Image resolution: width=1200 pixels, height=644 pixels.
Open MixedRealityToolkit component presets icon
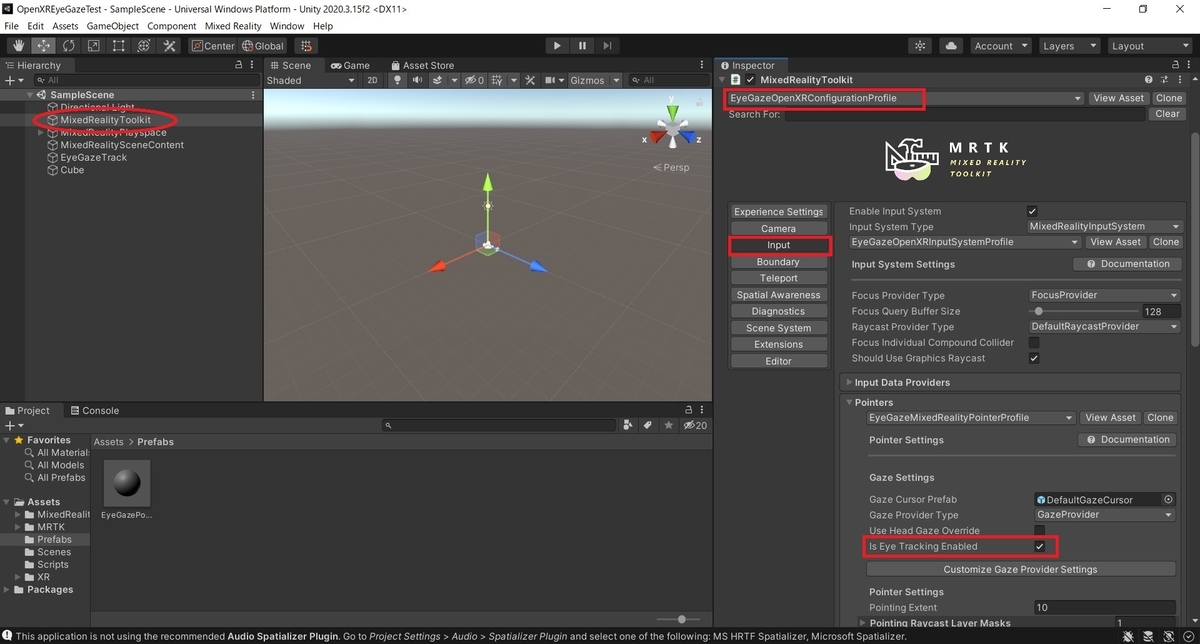click(1163, 80)
